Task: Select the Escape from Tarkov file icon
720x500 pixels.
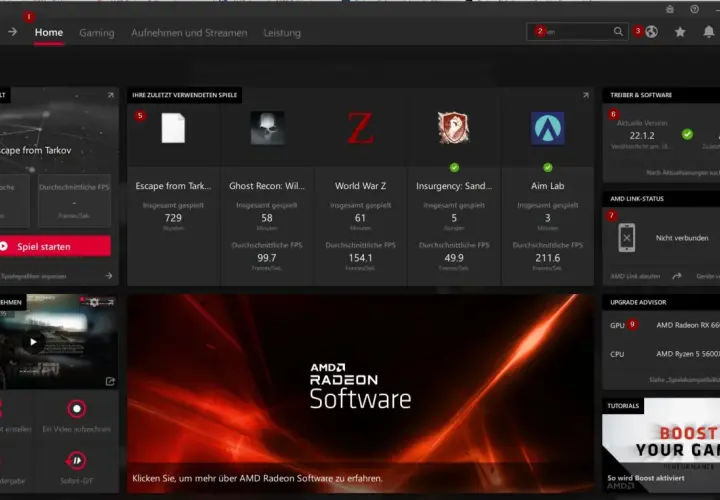Action: [174, 128]
